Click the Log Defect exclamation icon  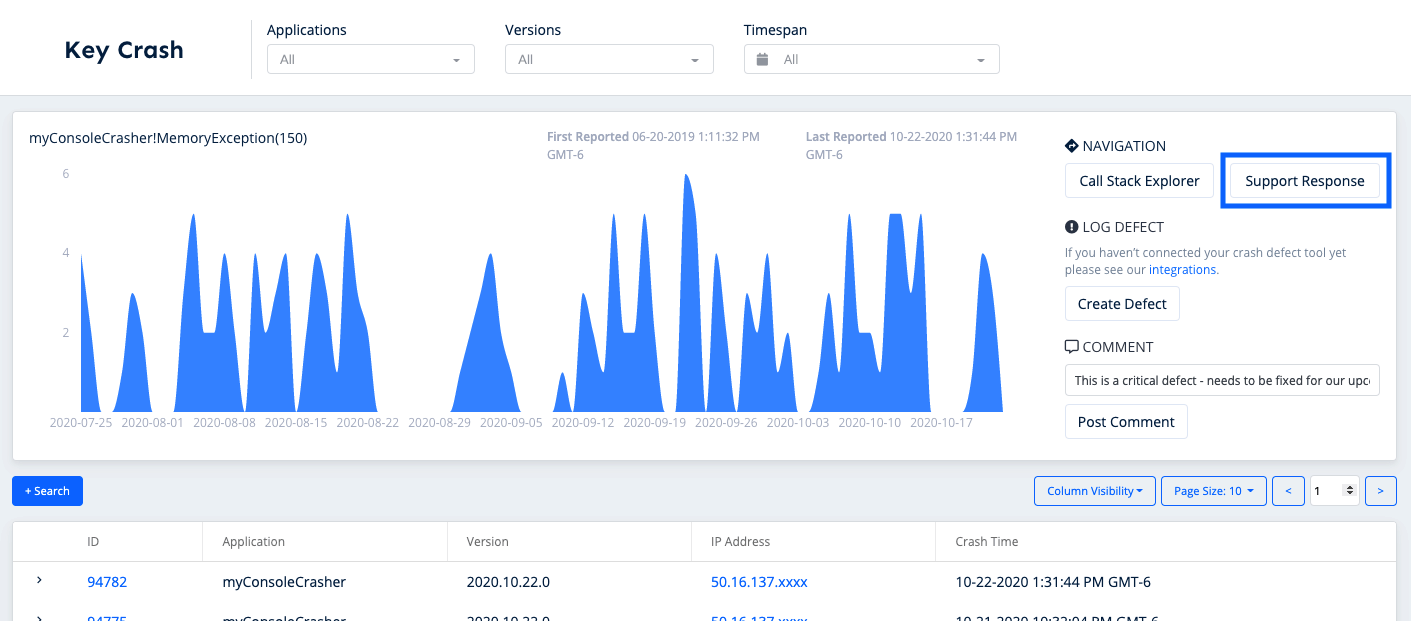click(x=1072, y=227)
